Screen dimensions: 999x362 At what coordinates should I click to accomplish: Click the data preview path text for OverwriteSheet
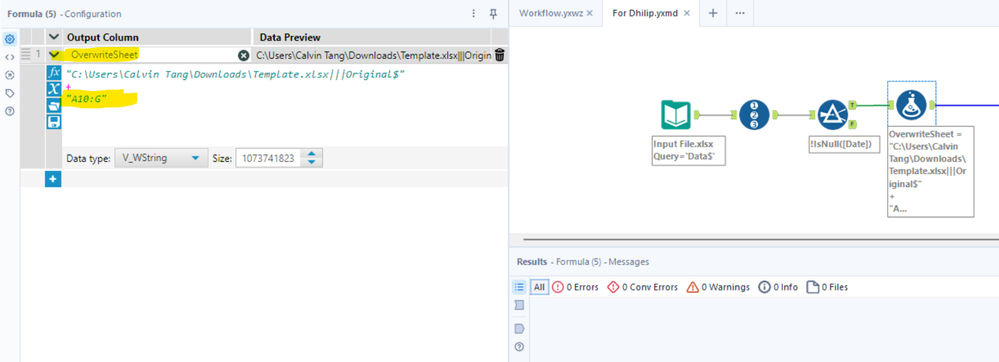pos(373,55)
